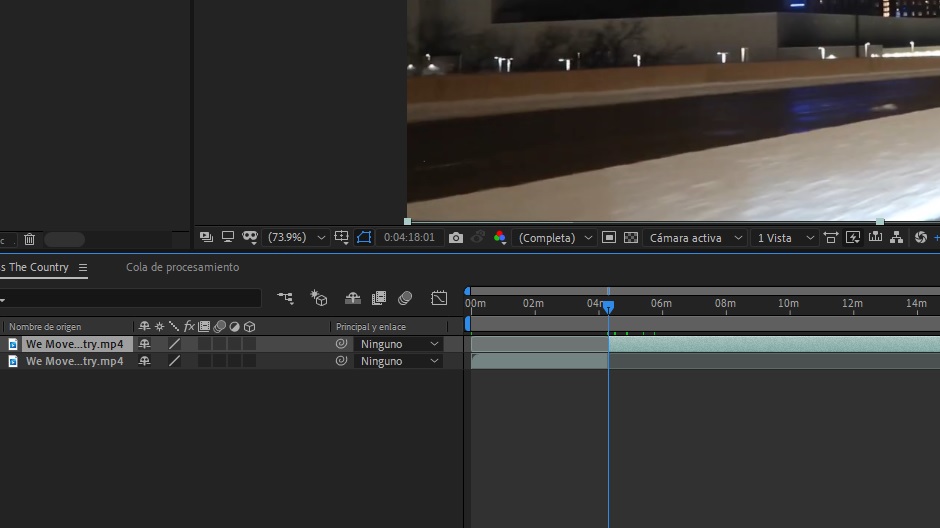Click the fx effects column header icon

[189, 327]
